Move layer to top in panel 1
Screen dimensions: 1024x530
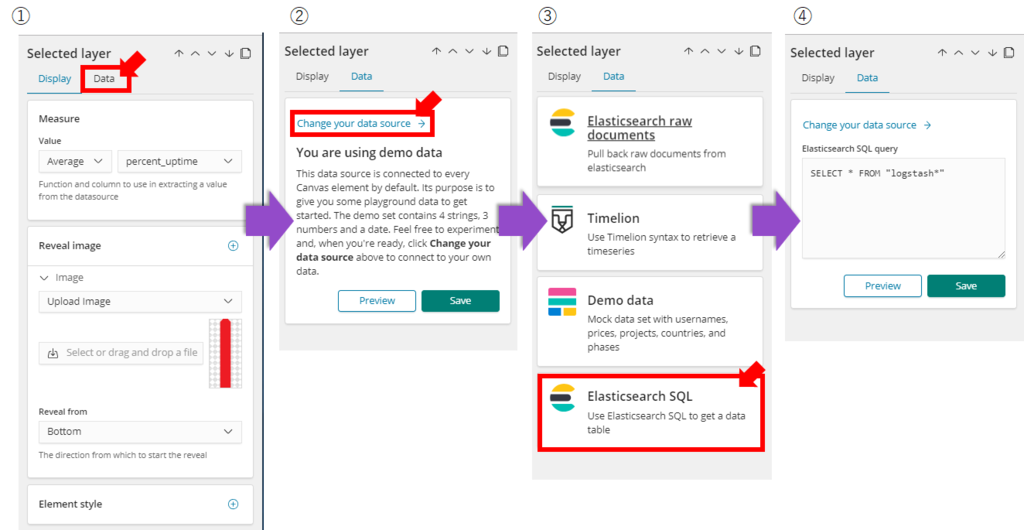pos(179,54)
